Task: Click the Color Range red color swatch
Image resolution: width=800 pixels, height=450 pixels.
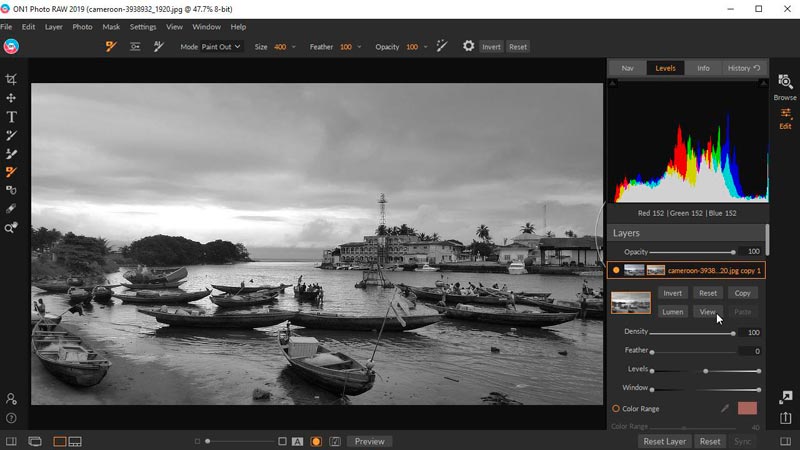Action: pyautogui.click(x=747, y=408)
